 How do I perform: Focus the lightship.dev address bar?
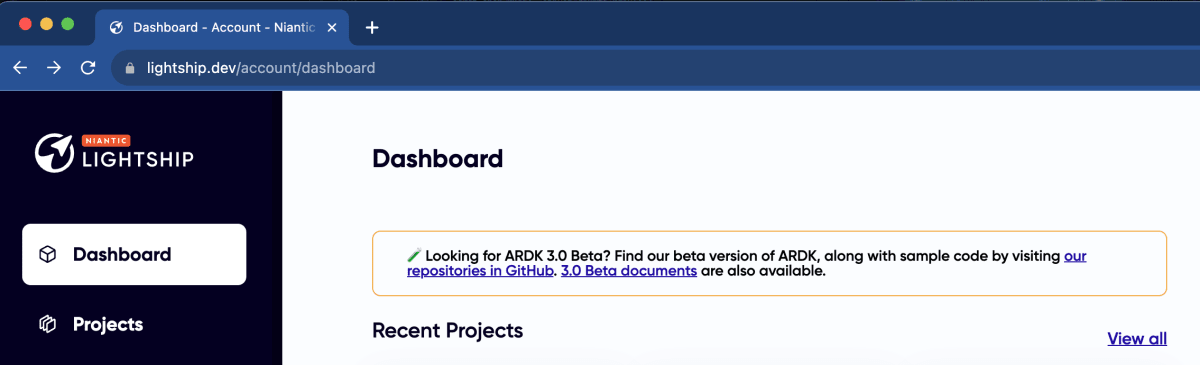tap(650, 68)
